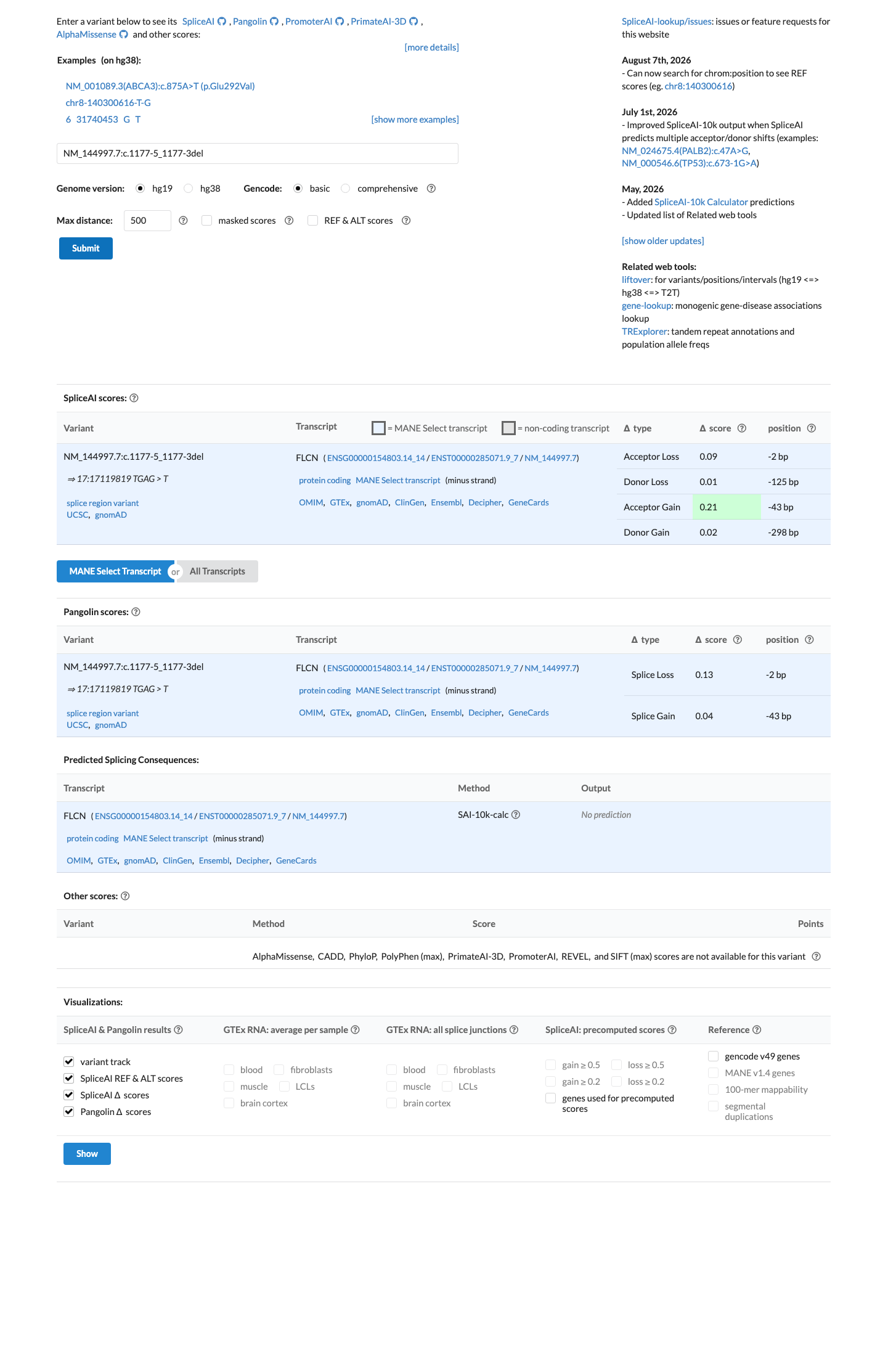
Task: Open PrimateAI-3D GitHub icon link
Action: pyautogui.click(x=414, y=22)
